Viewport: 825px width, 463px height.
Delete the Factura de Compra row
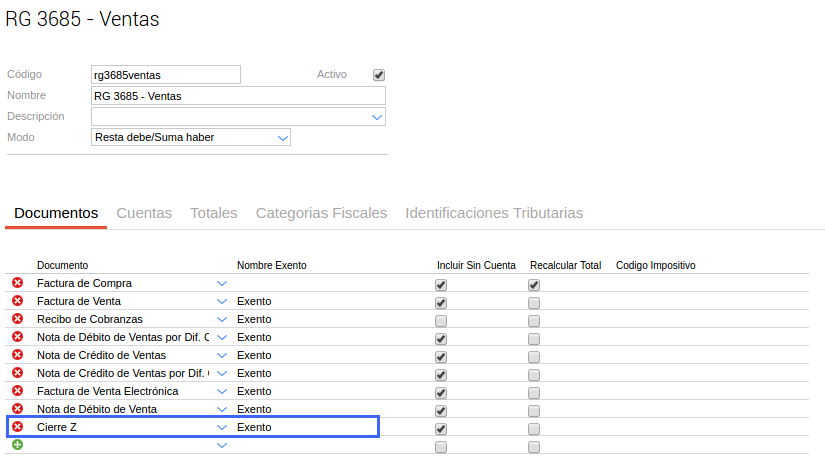click(17, 283)
